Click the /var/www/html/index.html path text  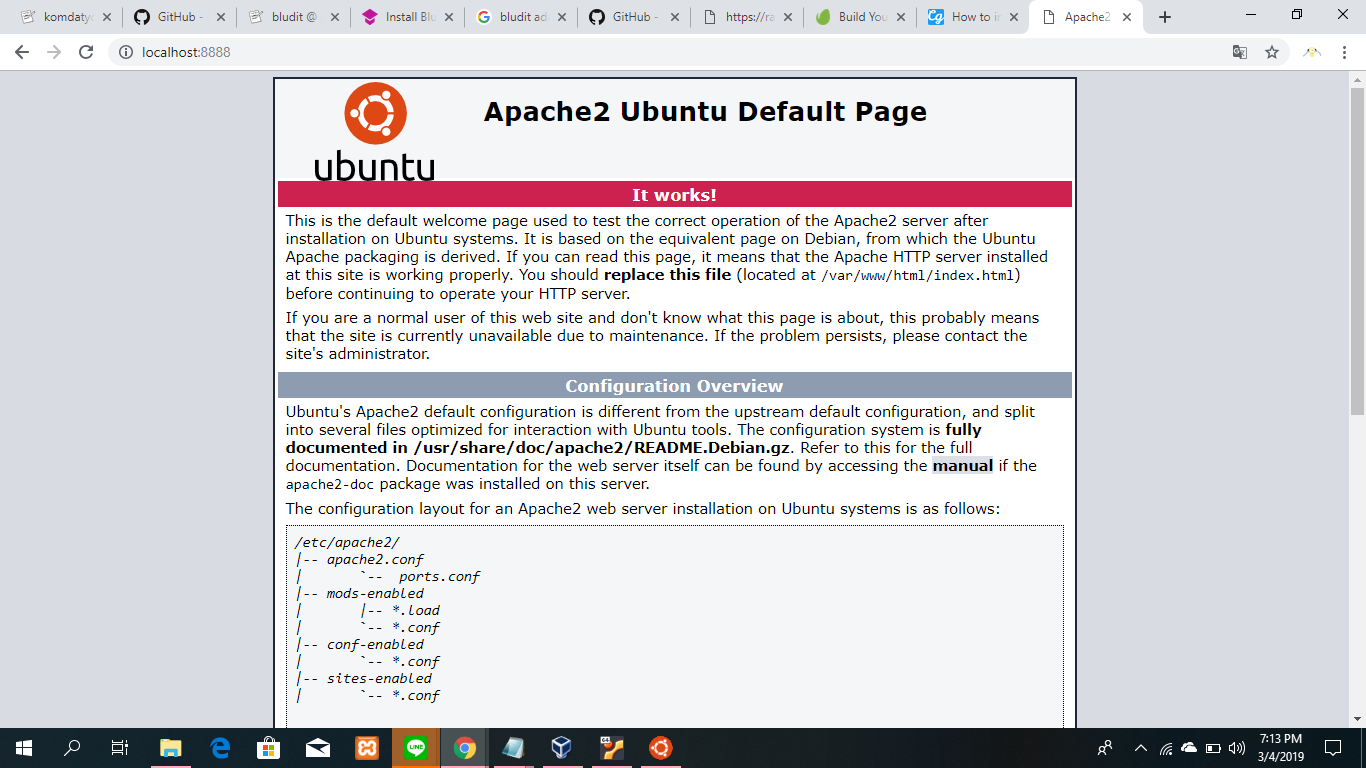pyautogui.click(x=920, y=276)
